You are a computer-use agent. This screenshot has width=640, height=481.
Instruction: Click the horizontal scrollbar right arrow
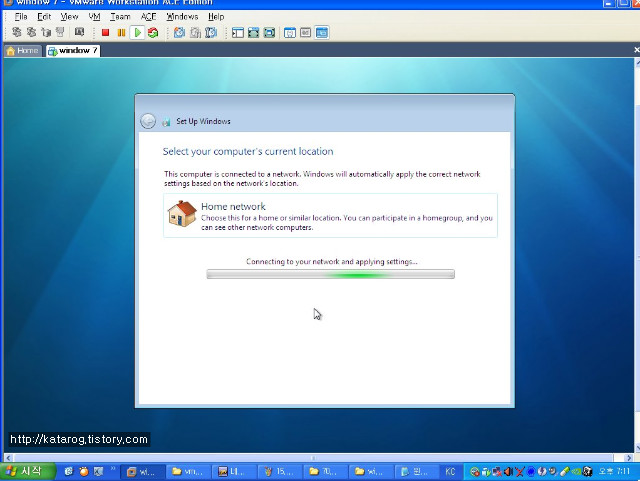629,458
